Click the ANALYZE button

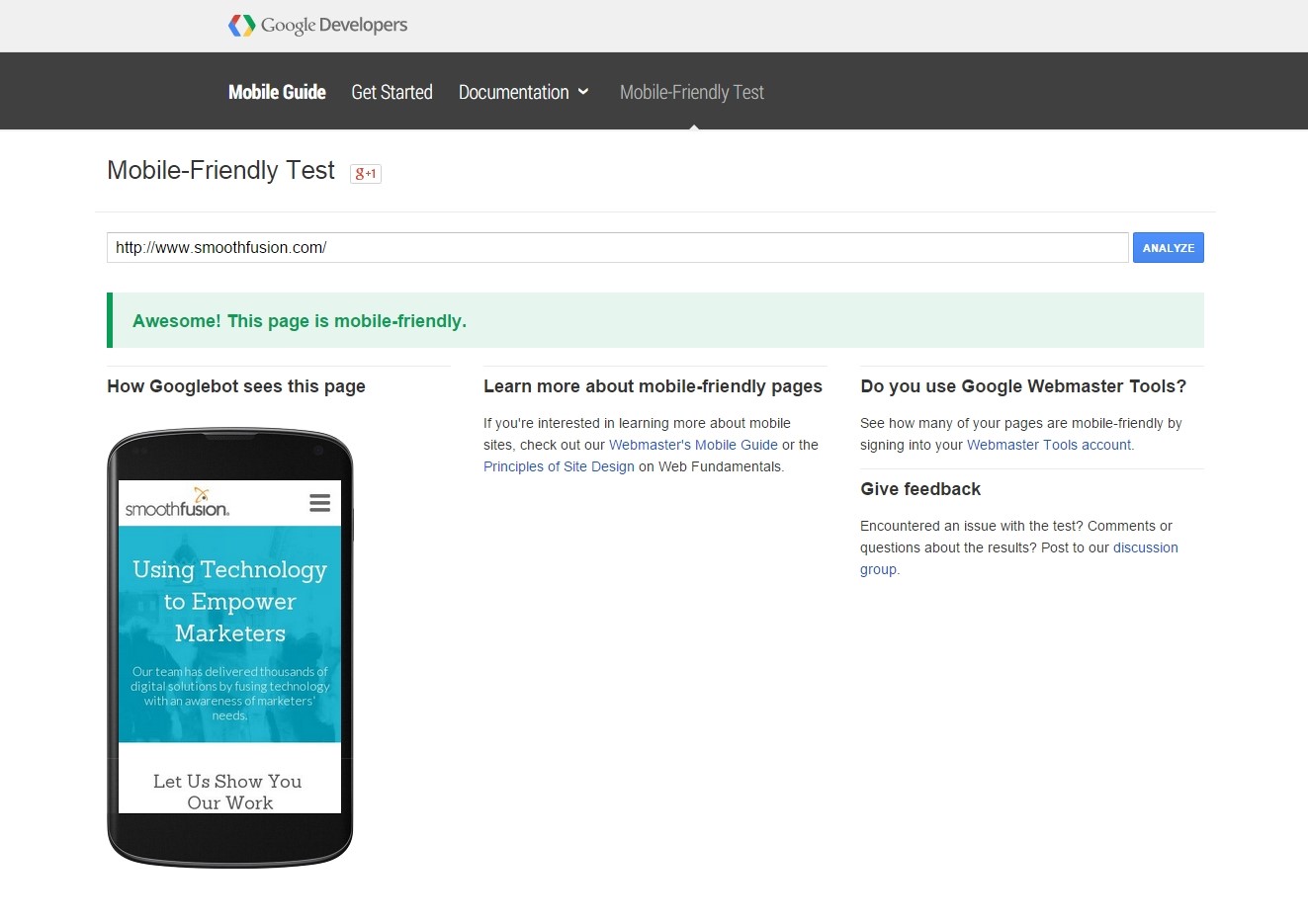[1169, 248]
